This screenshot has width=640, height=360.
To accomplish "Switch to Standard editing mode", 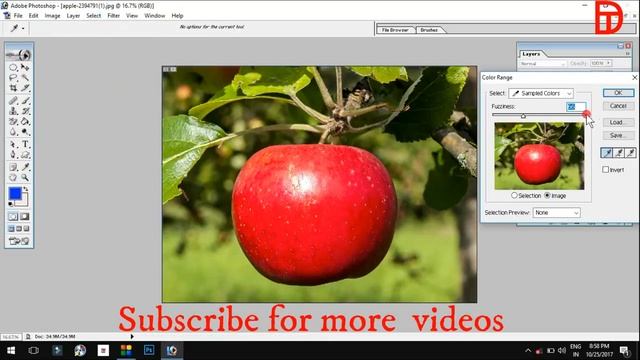I will 13,216.
